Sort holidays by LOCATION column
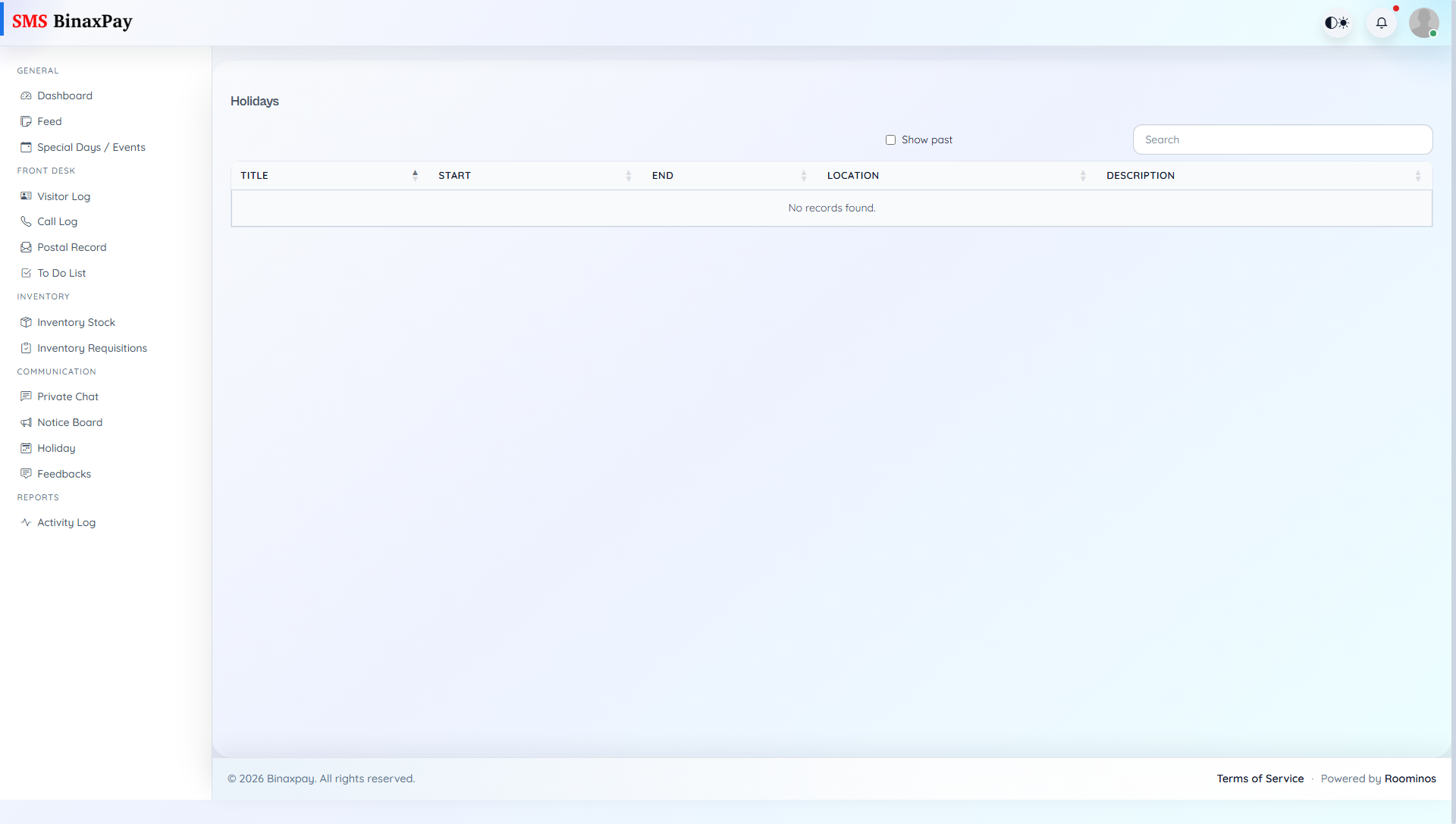This screenshot has height=824, width=1456. click(x=853, y=175)
